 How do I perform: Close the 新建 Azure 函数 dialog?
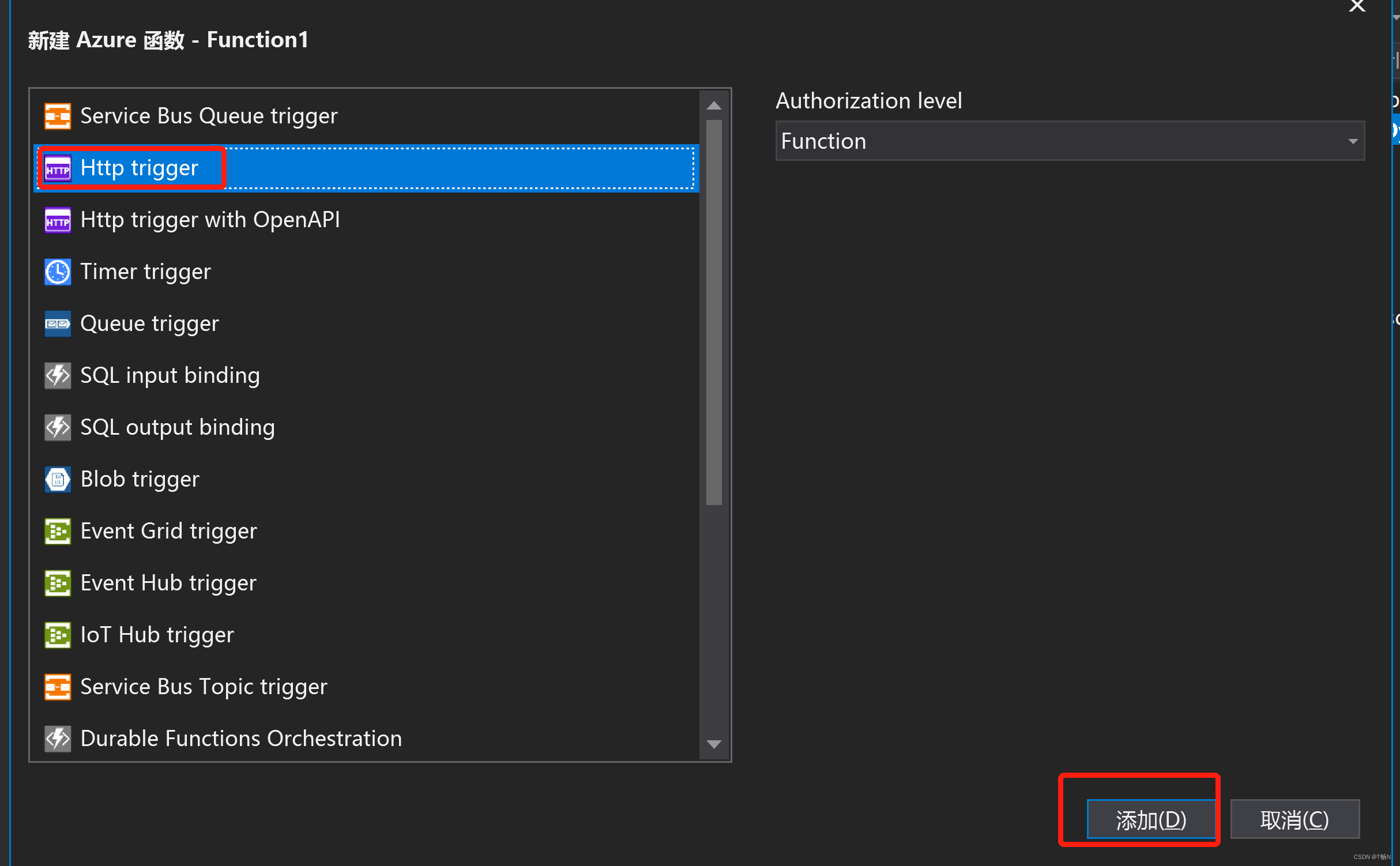(1357, 6)
